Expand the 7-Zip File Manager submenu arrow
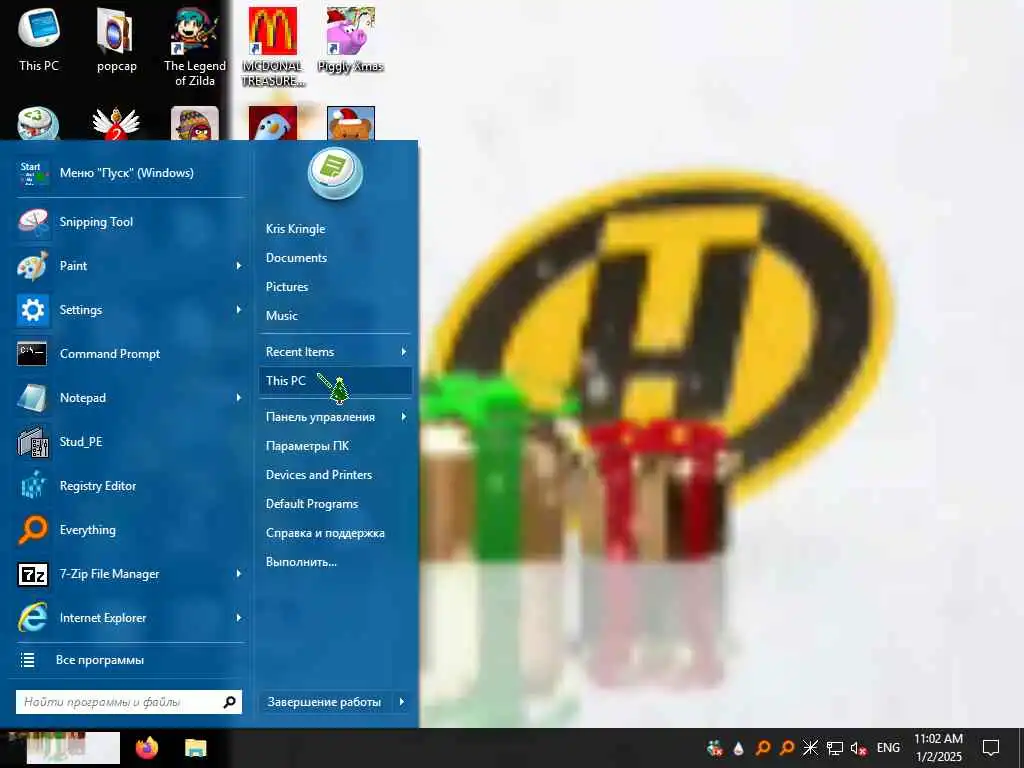The image size is (1024, 768). pos(239,574)
